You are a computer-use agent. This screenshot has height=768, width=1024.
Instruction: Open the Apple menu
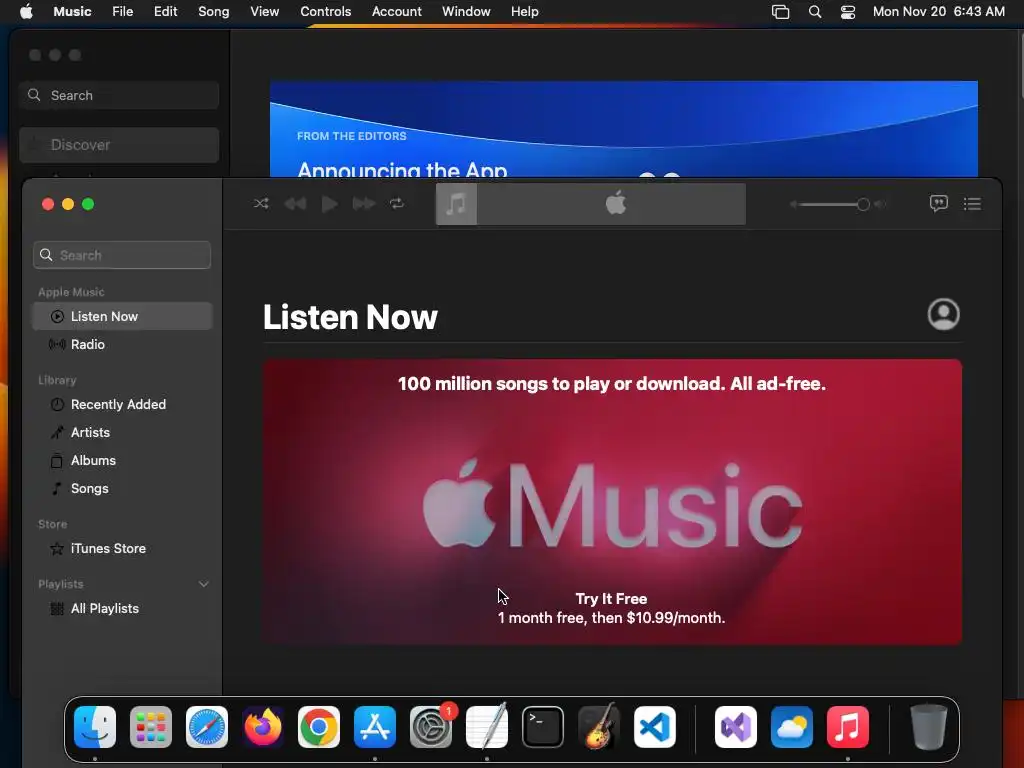click(x=26, y=11)
